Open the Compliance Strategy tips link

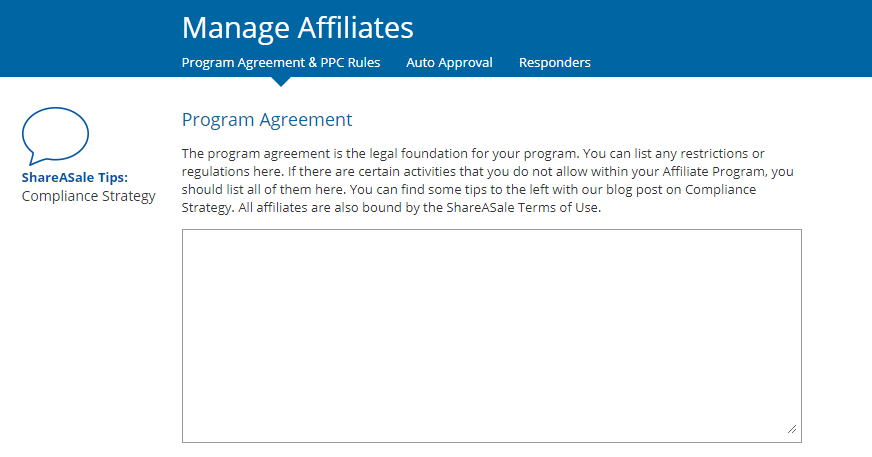[x=88, y=195]
